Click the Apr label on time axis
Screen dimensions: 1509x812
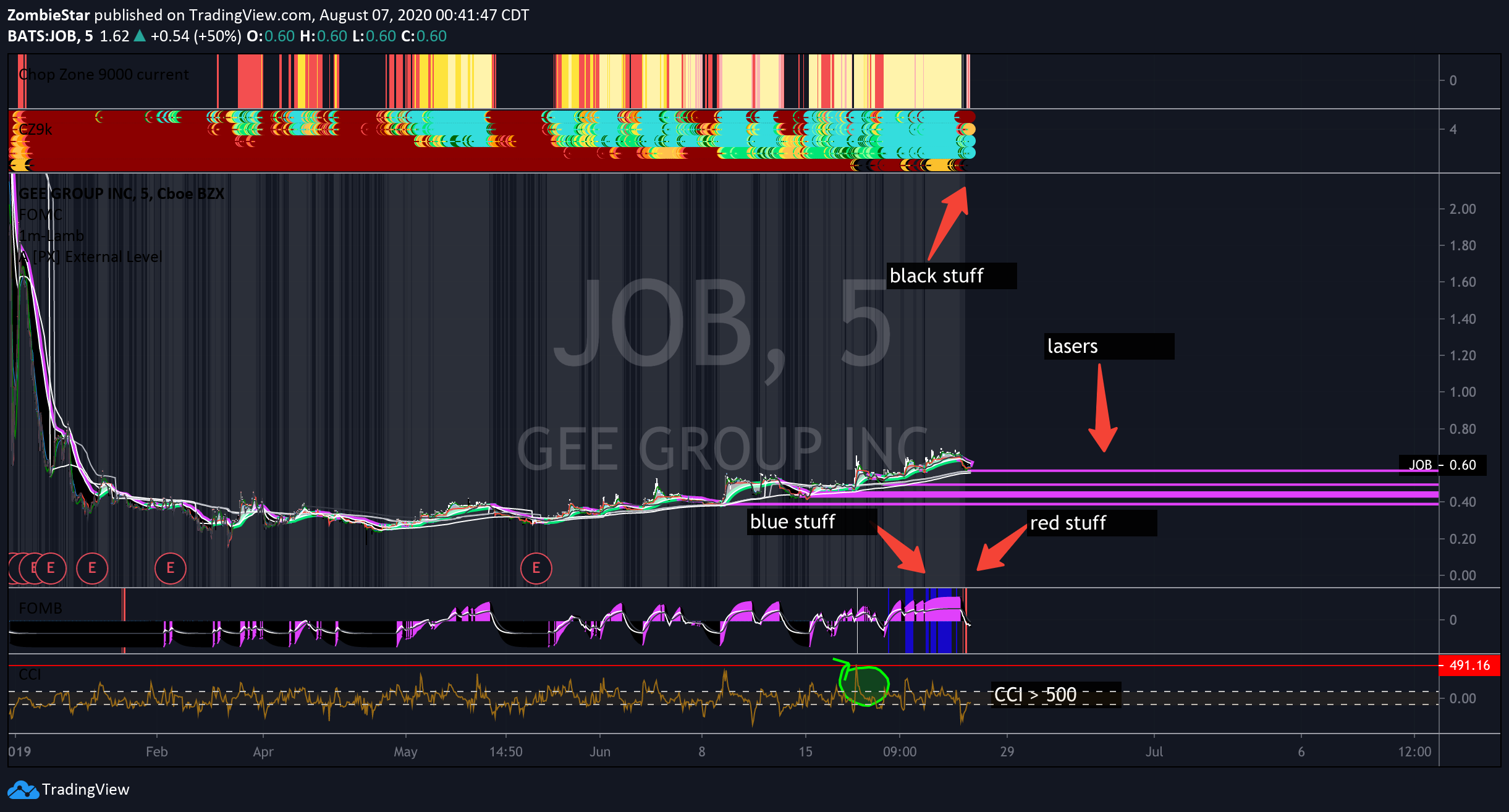(x=263, y=751)
